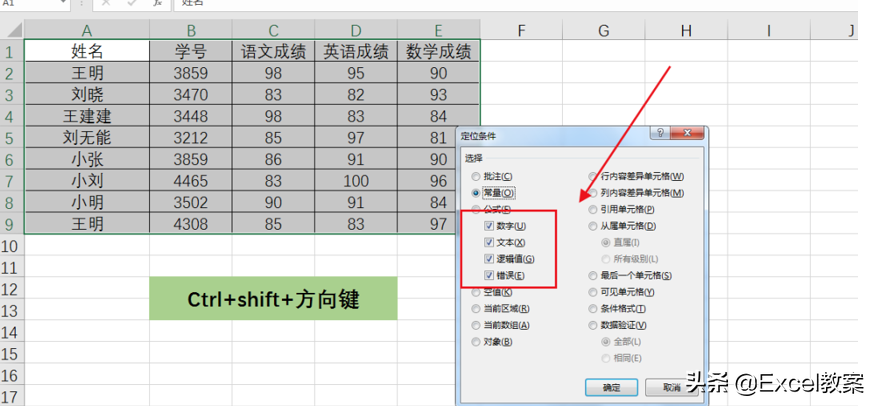Click the formula bar enter checkmark icon
875x406 pixels.
(x=132, y=3)
